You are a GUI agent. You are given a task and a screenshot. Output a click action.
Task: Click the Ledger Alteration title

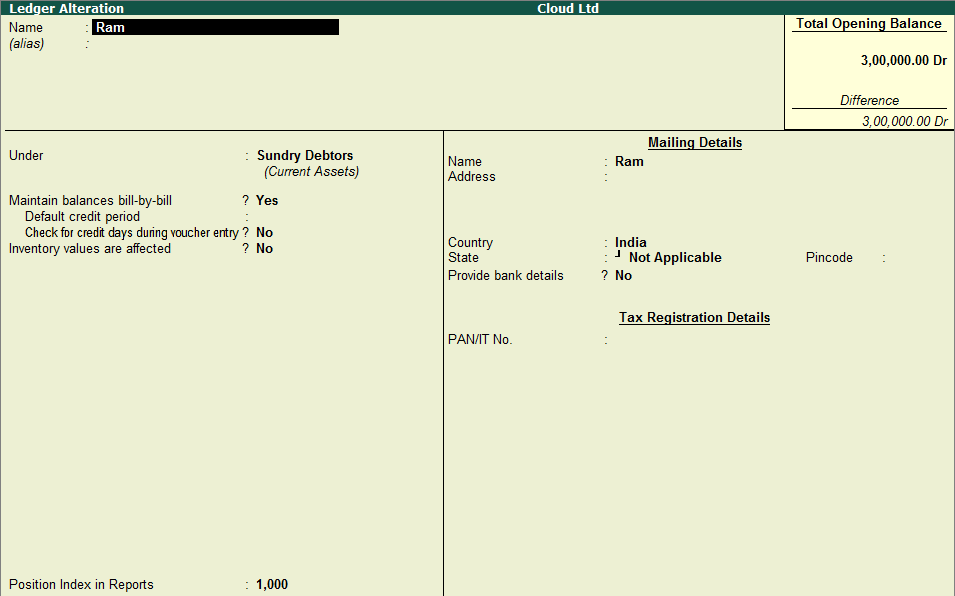(67, 8)
